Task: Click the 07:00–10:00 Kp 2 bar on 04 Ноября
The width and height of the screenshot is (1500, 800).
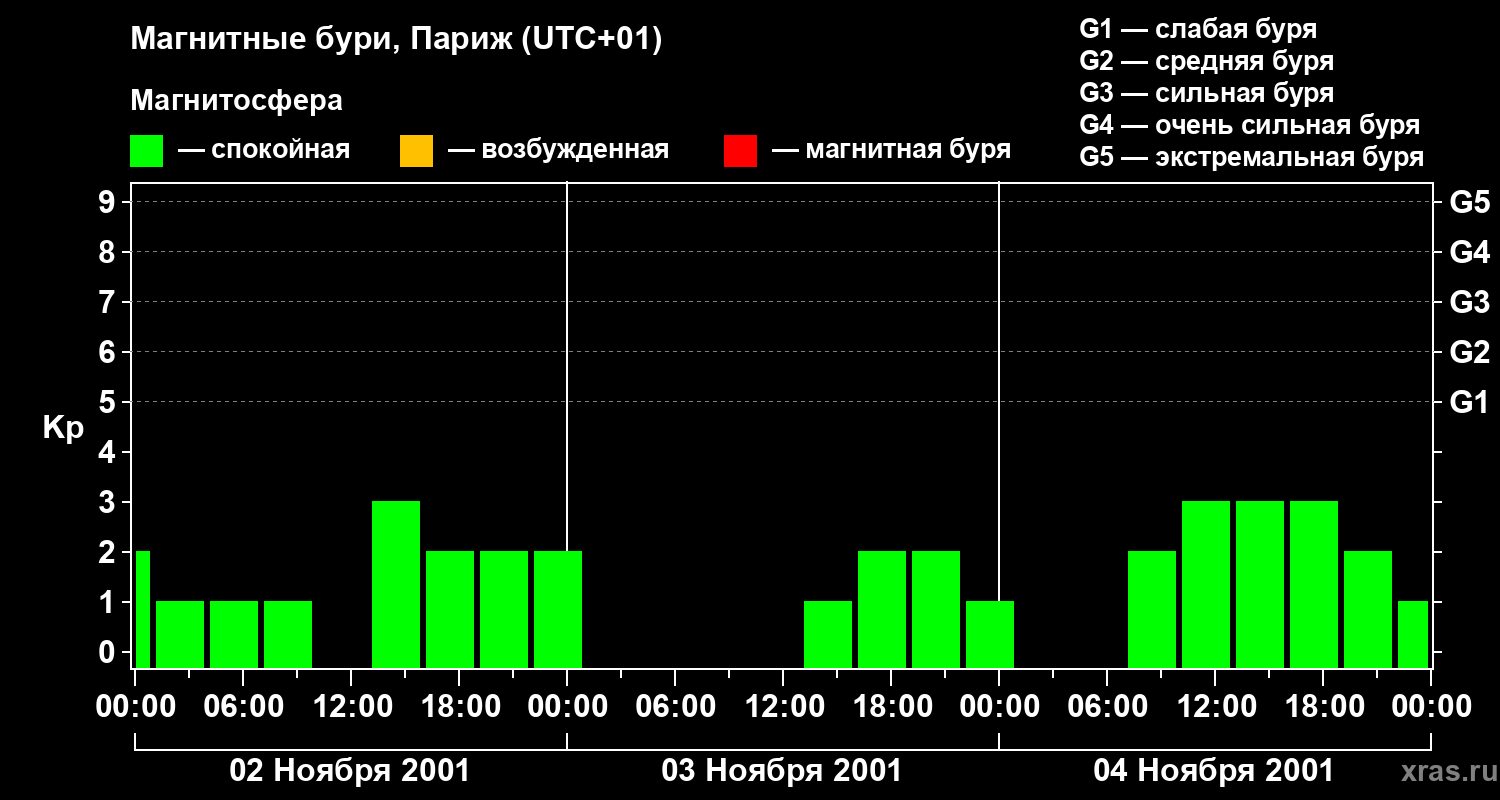Action: coord(1152,609)
